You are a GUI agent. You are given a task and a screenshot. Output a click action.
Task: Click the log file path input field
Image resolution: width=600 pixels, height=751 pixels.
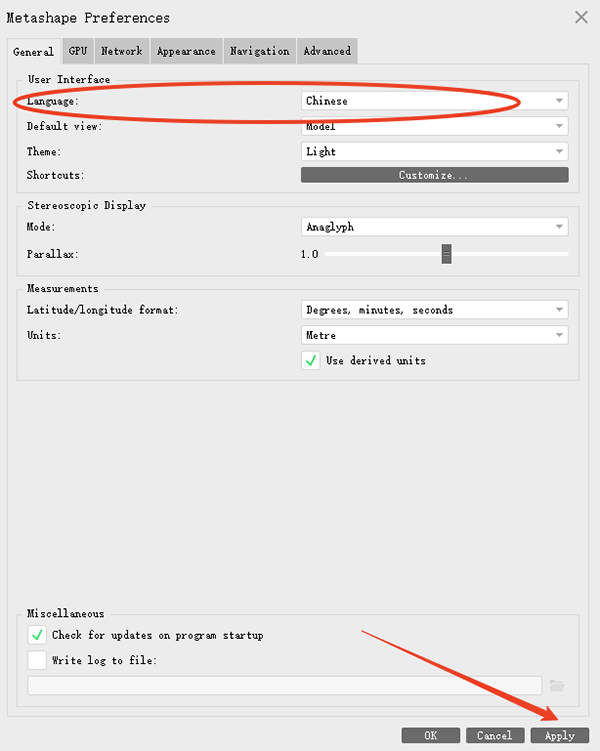(x=285, y=685)
